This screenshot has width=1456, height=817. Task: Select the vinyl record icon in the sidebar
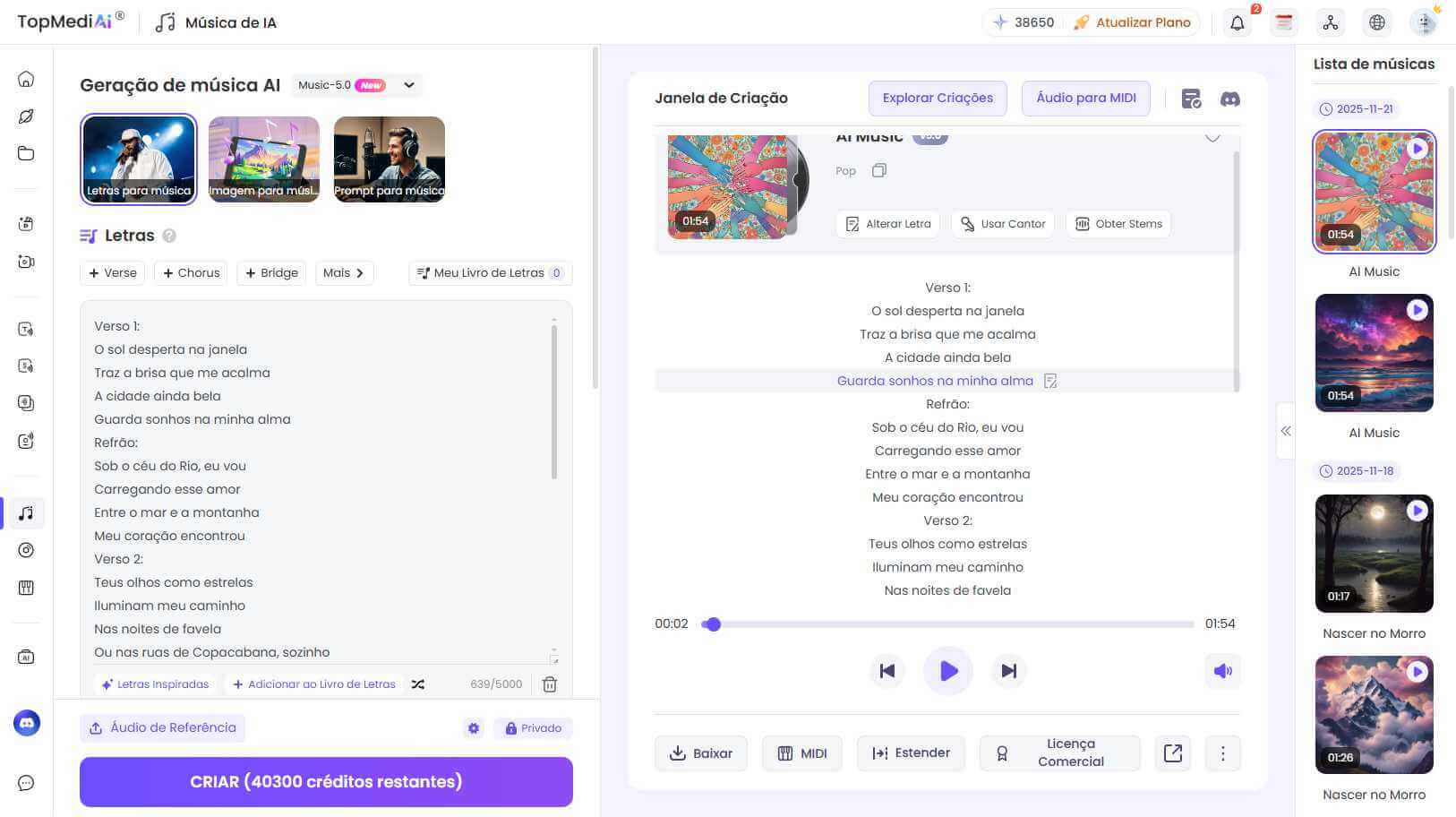(25, 550)
